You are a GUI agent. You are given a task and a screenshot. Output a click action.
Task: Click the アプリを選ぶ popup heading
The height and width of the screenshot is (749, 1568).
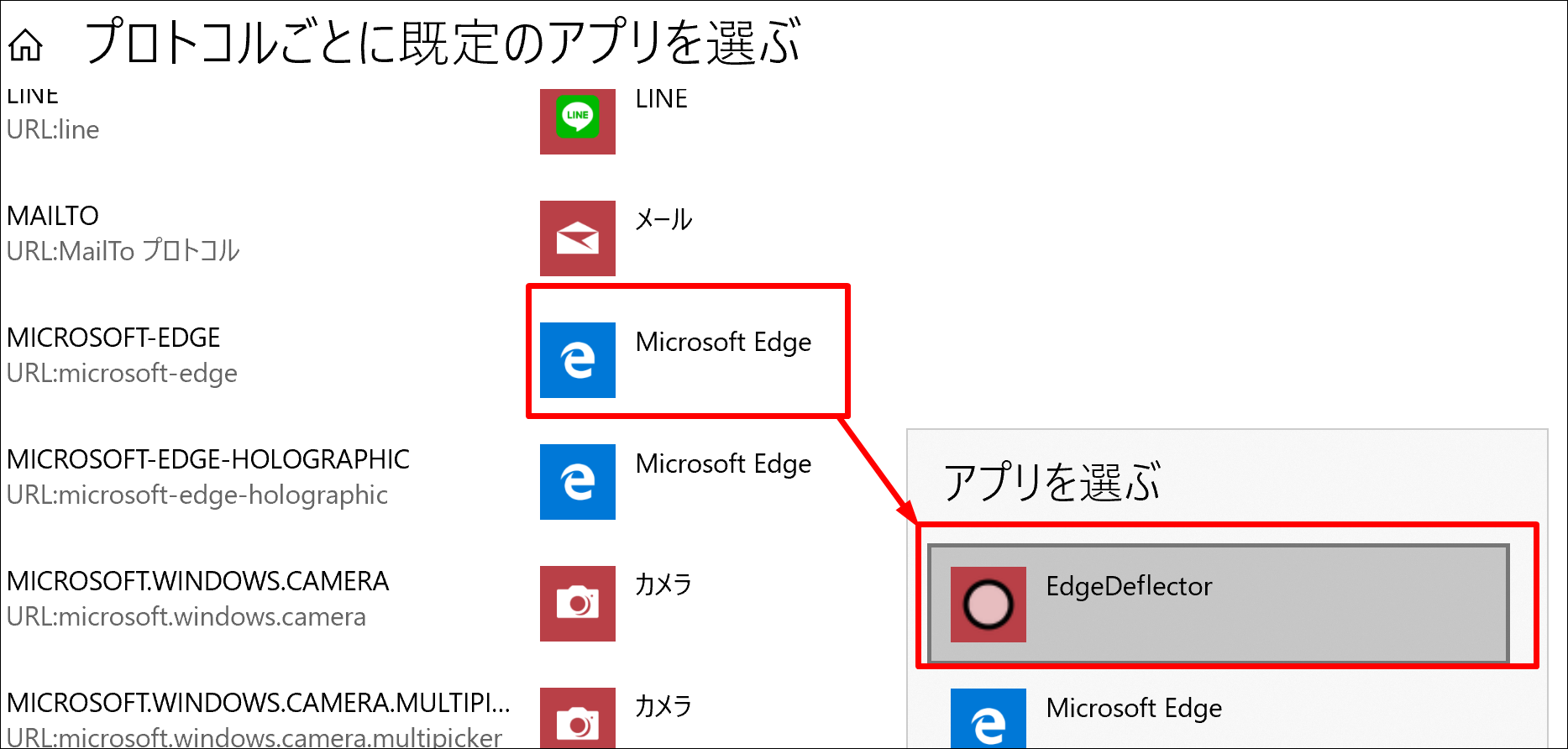(1053, 482)
